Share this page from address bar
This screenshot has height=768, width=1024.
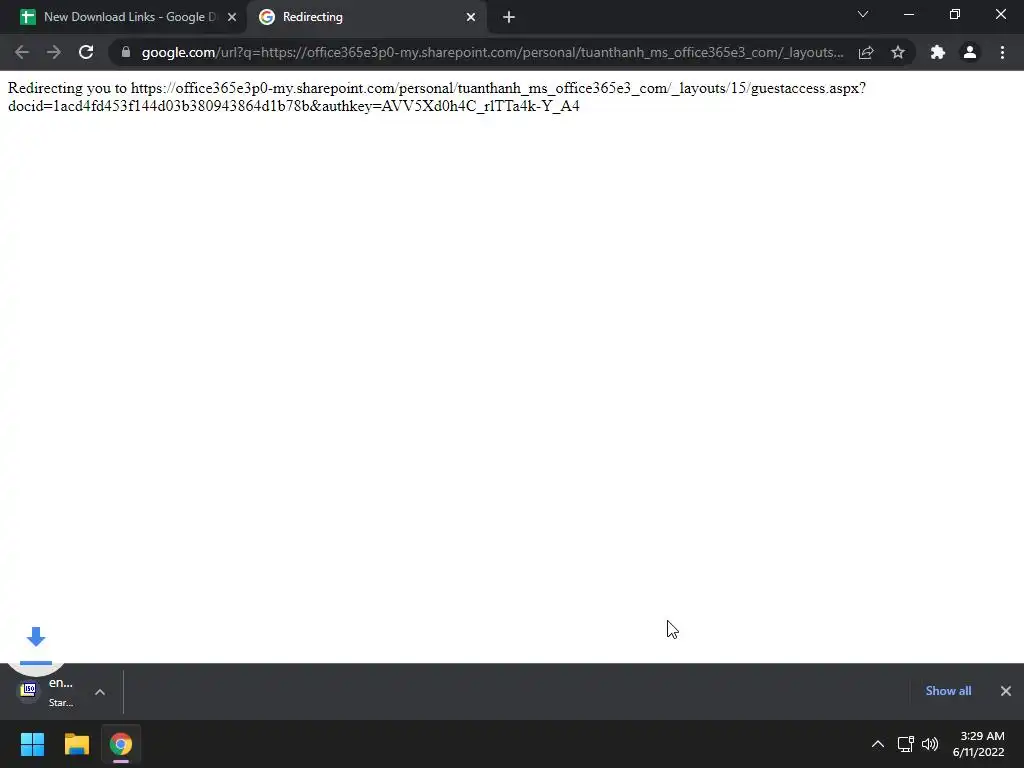click(866, 52)
